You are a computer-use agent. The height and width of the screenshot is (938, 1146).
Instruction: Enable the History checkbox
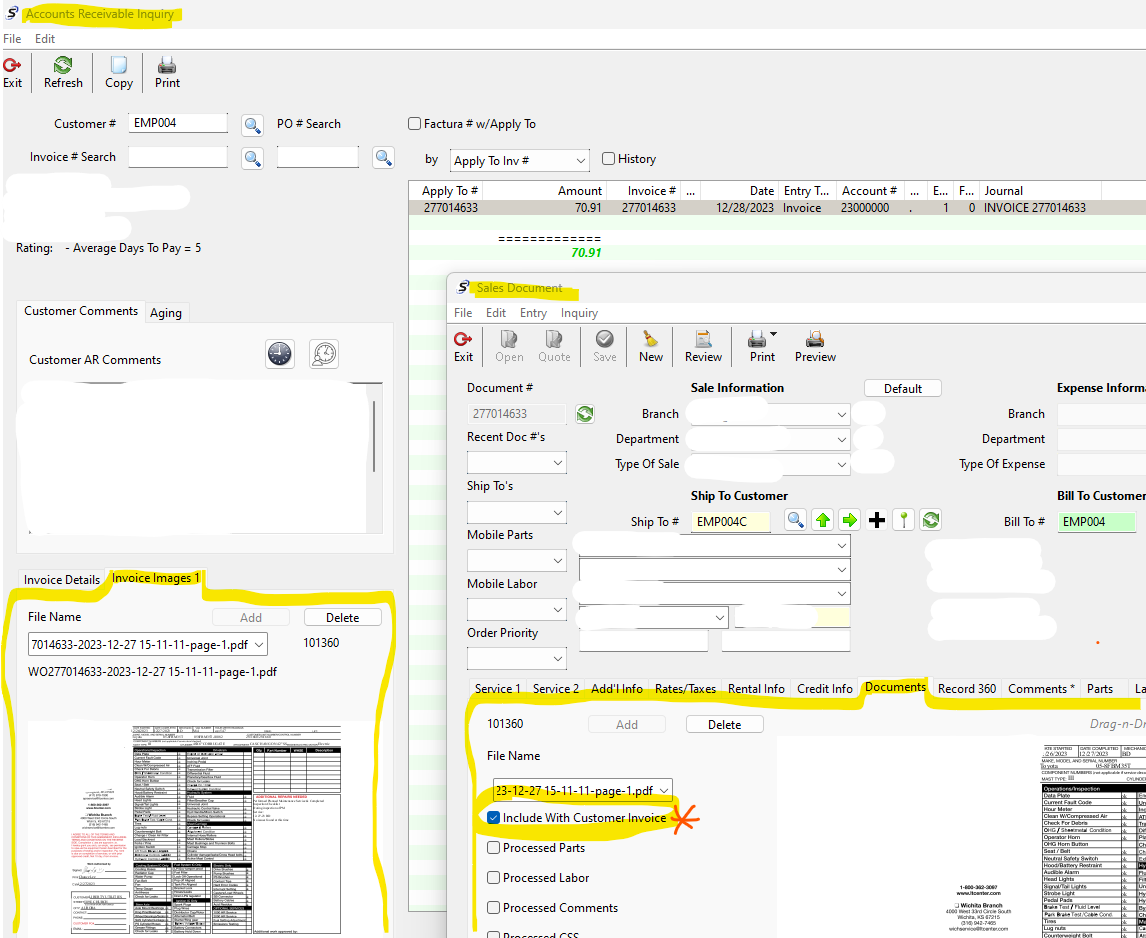point(608,159)
